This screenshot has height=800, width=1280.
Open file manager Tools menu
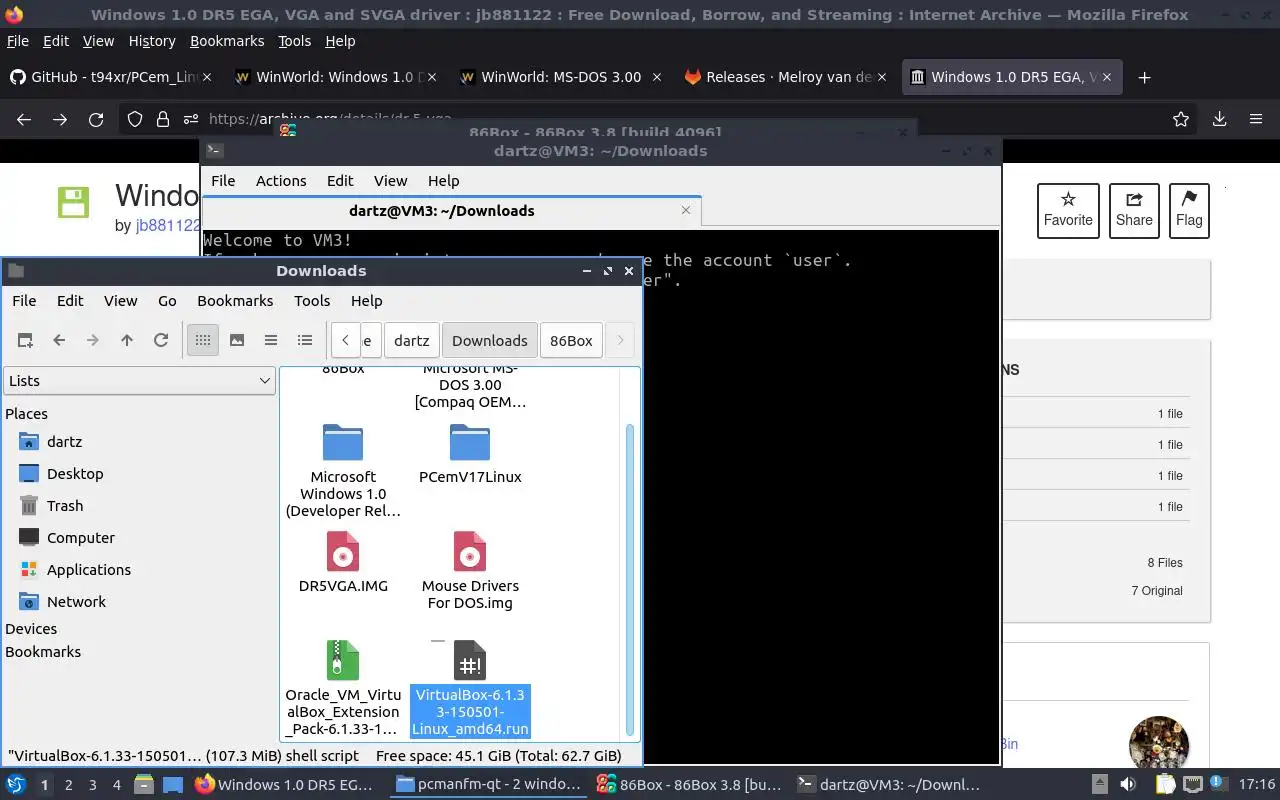312,300
